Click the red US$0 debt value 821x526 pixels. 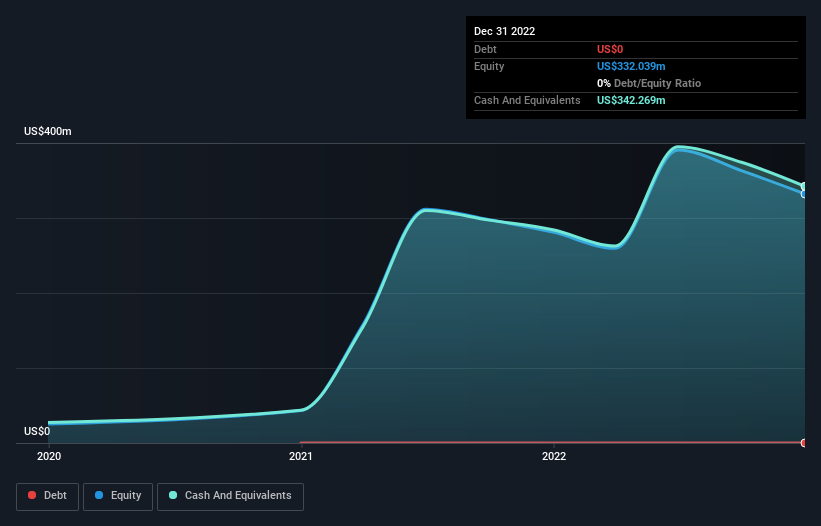coord(610,49)
